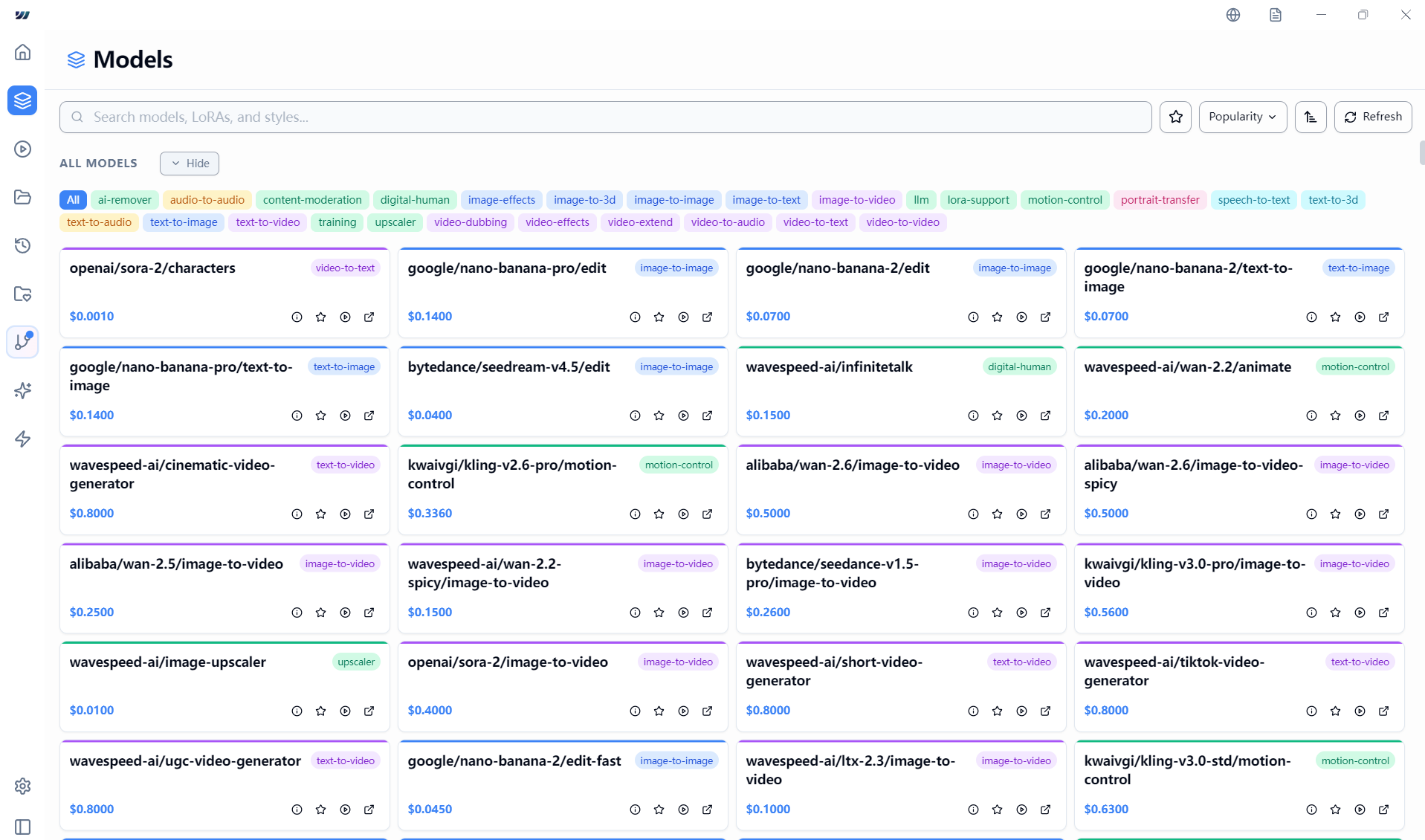Open google/nano-banana-pro/edit in external link
Viewport: 1425px width, 840px height.
pos(707,317)
